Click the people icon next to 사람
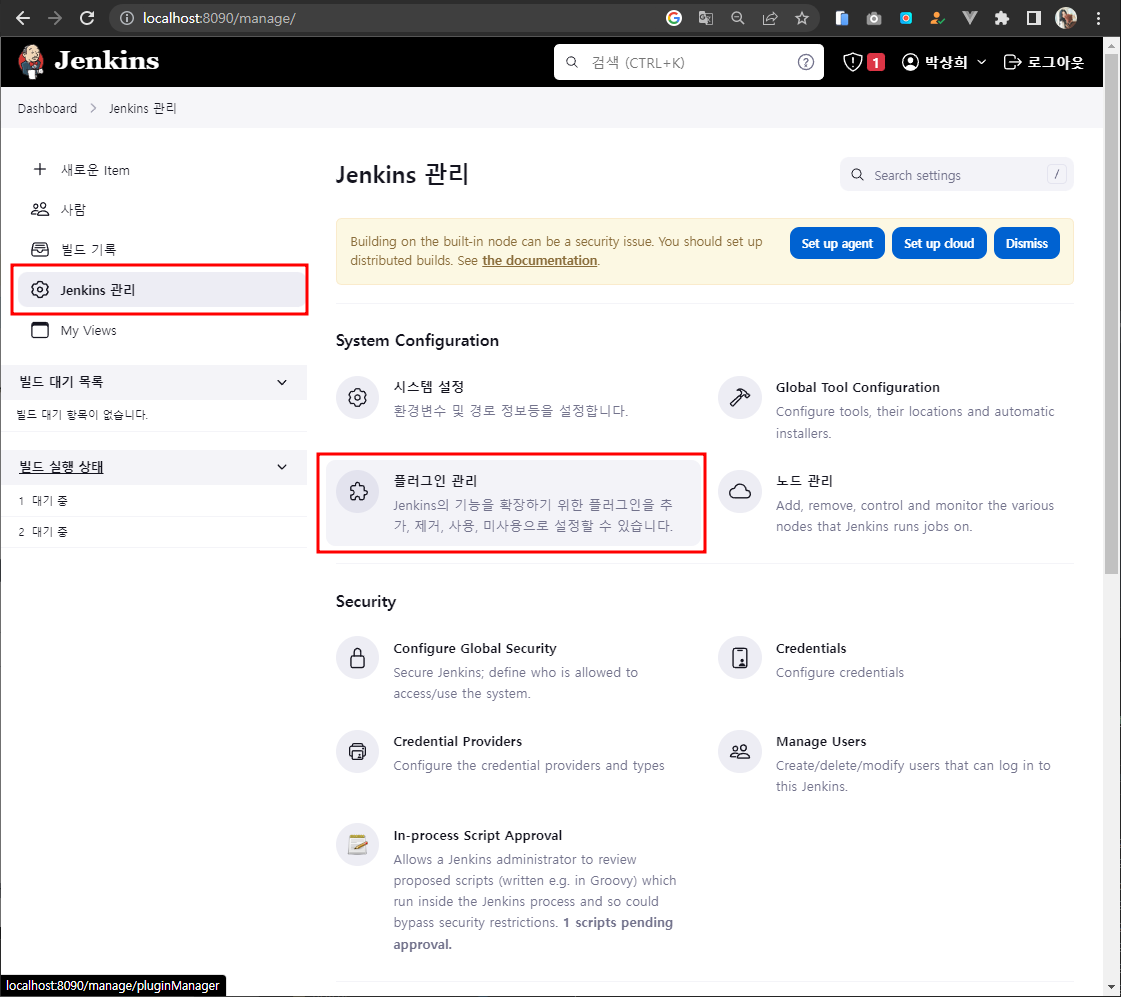Image resolution: width=1121 pixels, height=997 pixels. [x=40, y=209]
